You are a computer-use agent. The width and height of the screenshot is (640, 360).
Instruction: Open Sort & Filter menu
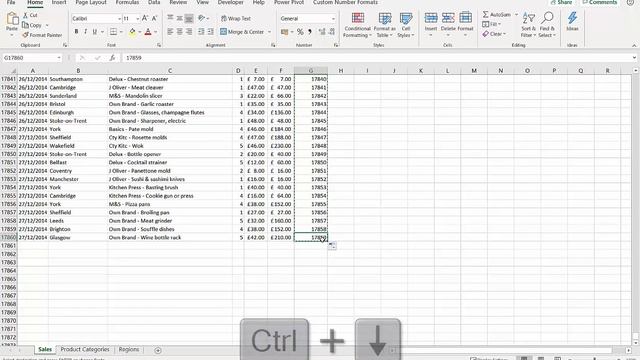[529, 25]
